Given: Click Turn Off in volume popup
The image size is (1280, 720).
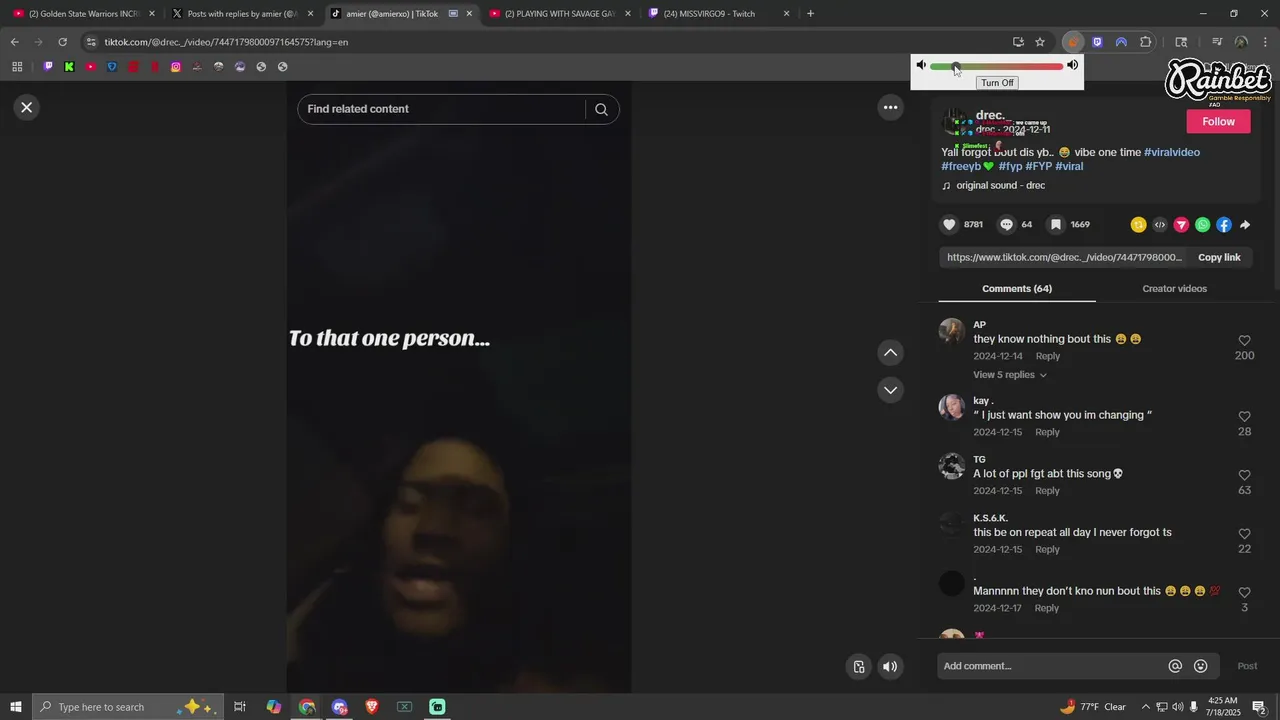Looking at the screenshot, I should tap(997, 83).
